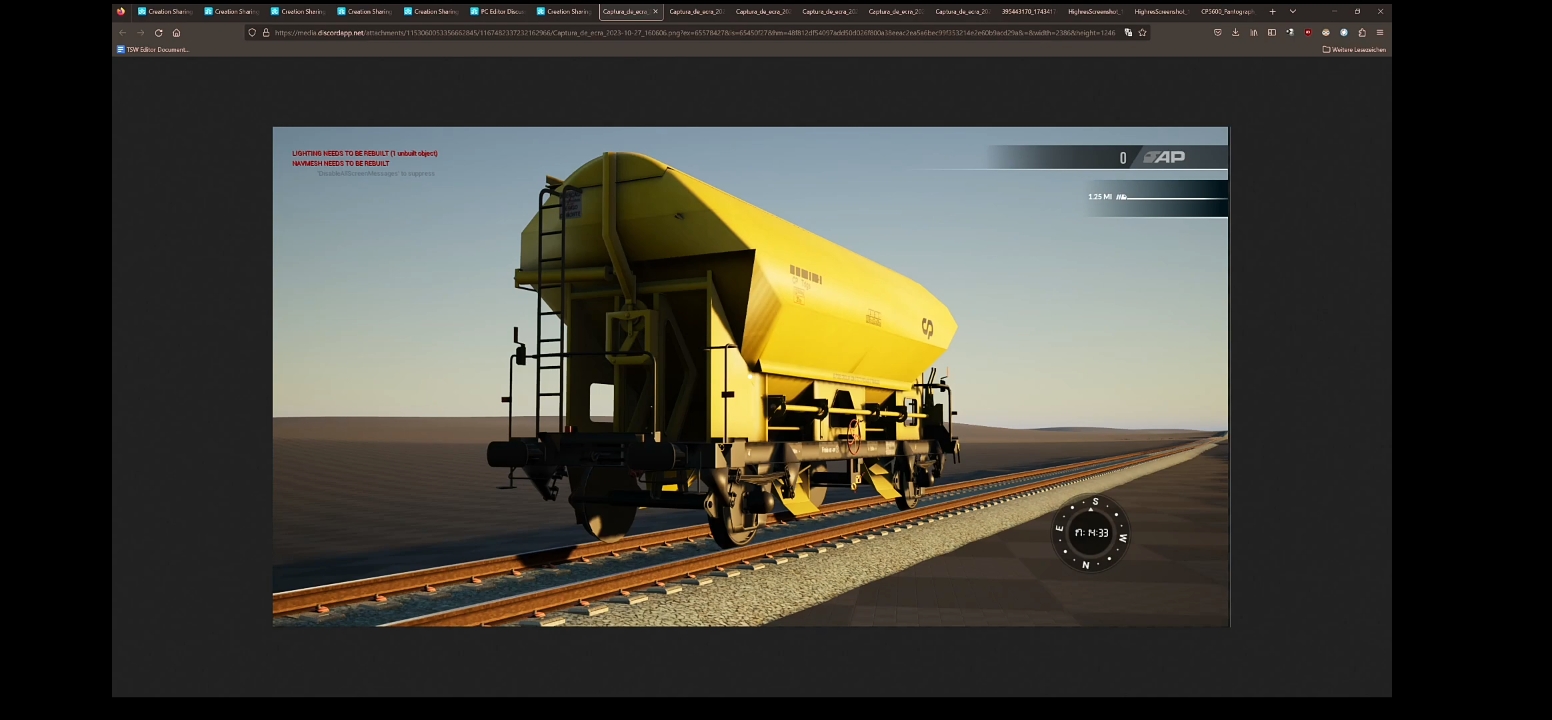The height and width of the screenshot is (720, 1552).
Task: Open the Downloads panel
Action: (x=1235, y=33)
